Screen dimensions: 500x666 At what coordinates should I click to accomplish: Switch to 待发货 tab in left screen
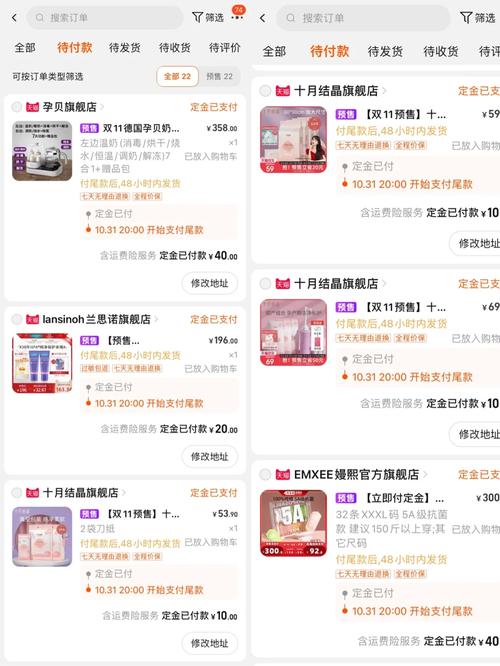(x=124, y=48)
